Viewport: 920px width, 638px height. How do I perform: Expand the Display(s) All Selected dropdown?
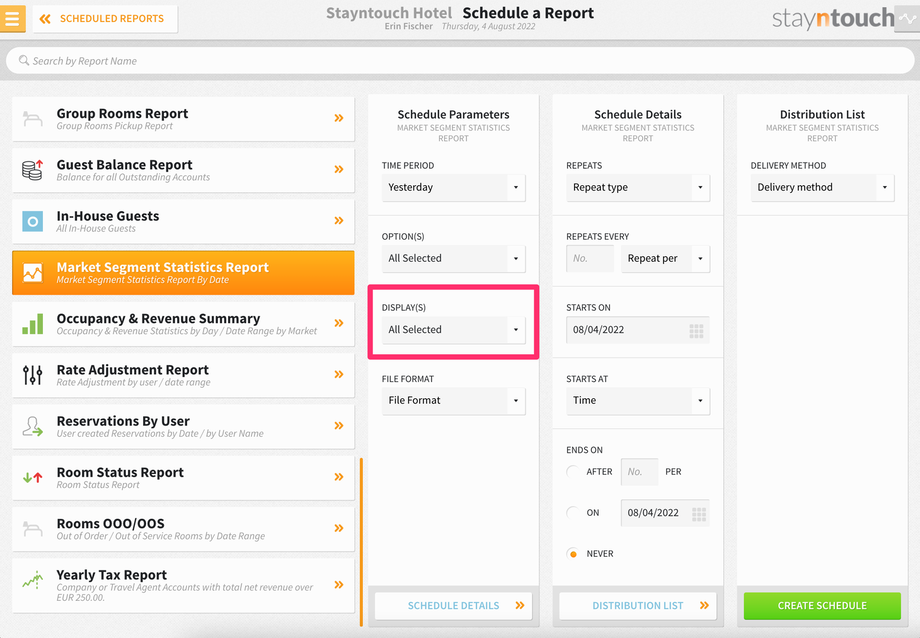[454, 330]
